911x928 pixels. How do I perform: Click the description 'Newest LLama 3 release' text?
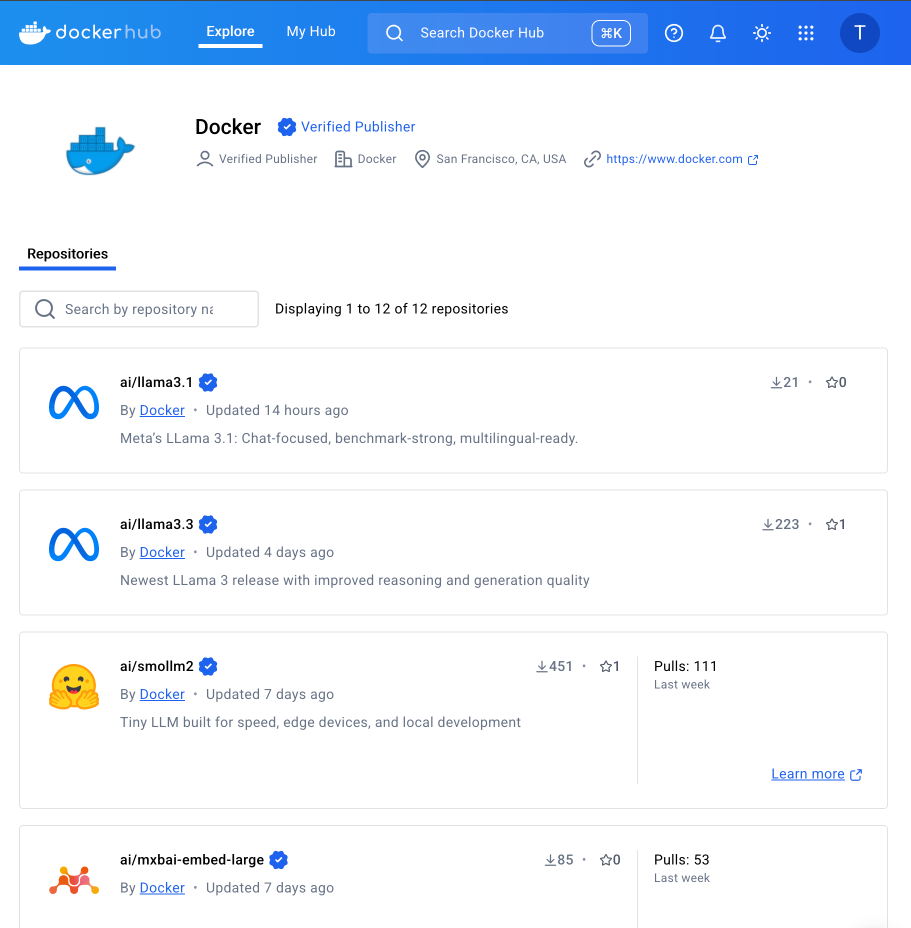click(355, 581)
